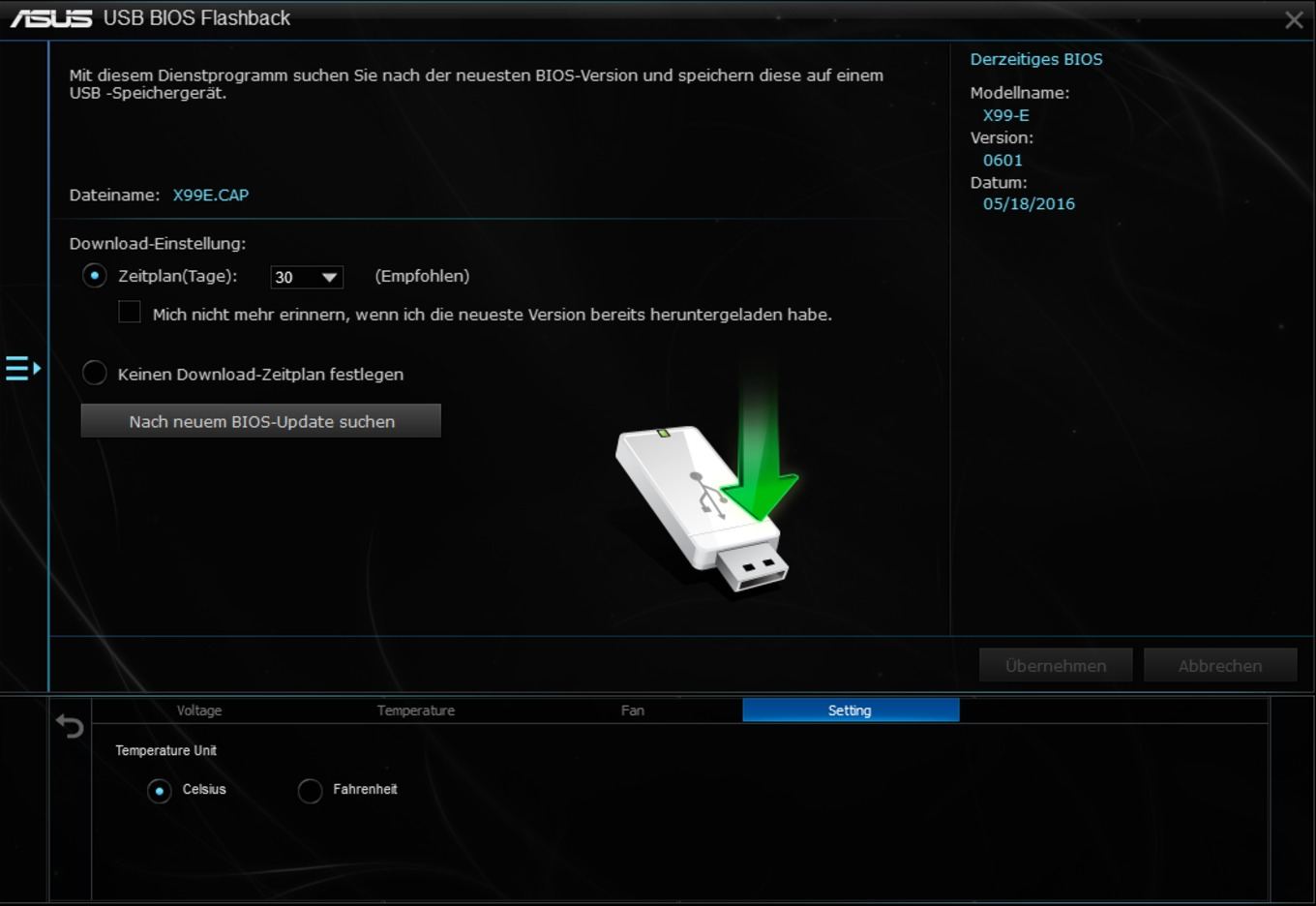Select Keinen Download-Zeitplan festlegen option
Viewport: 1316px width, 906px height.
pyautogui.click(x=94, y=374)
